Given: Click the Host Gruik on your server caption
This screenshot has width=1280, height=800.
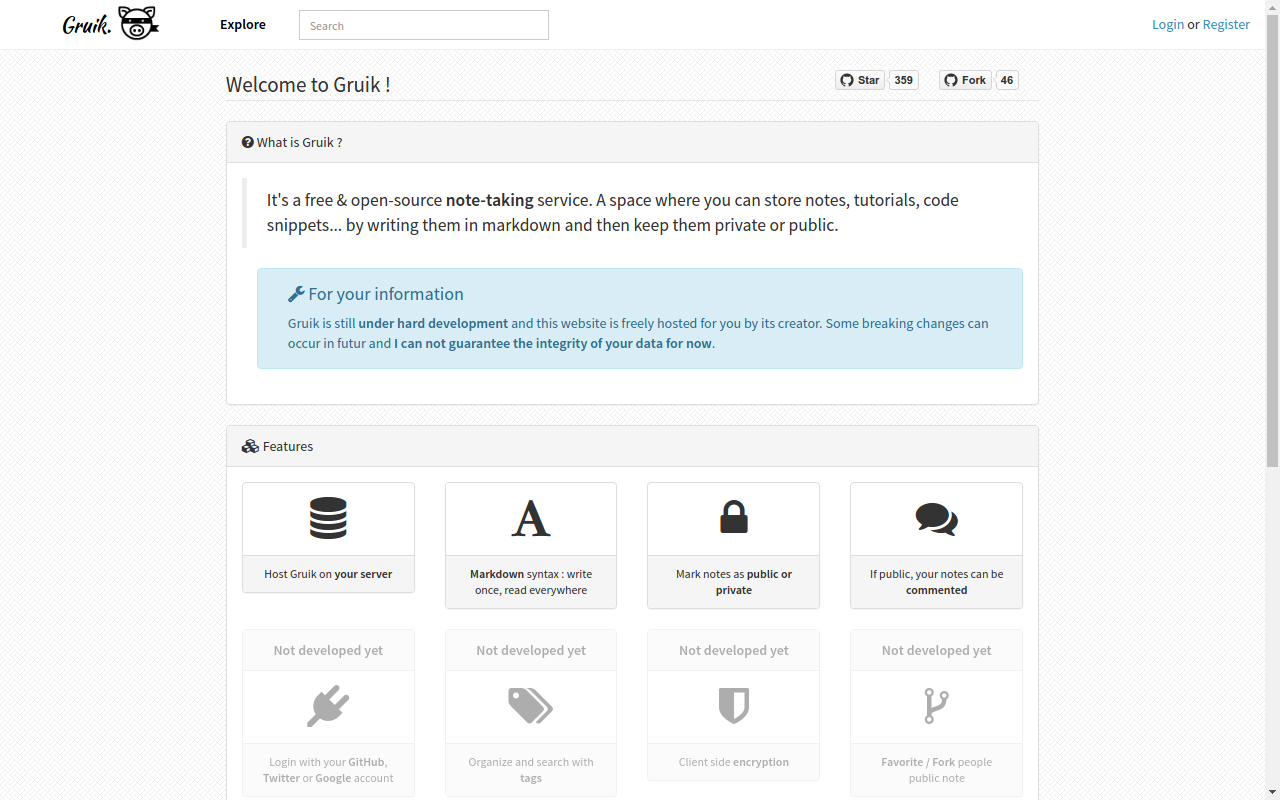Looking at the screenshot, I should (328, 574).
